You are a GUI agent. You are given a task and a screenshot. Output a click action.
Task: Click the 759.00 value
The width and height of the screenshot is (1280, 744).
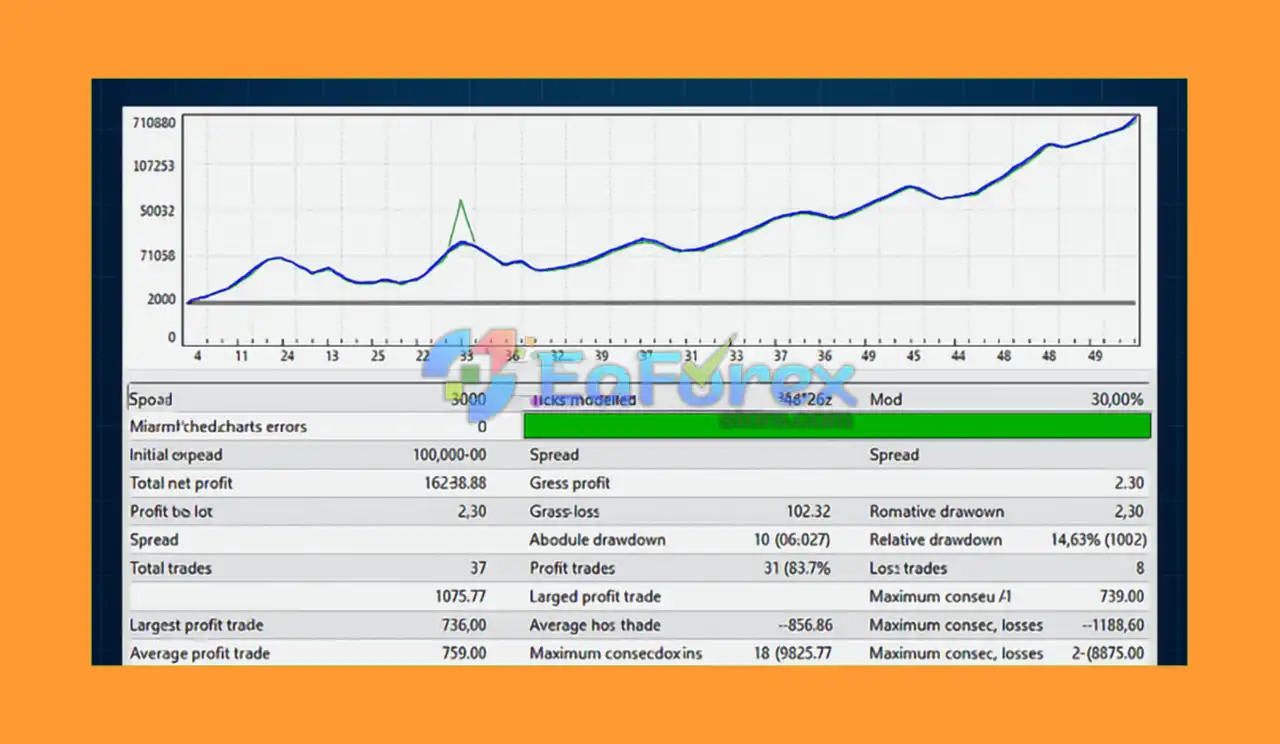tap(464, 653)
